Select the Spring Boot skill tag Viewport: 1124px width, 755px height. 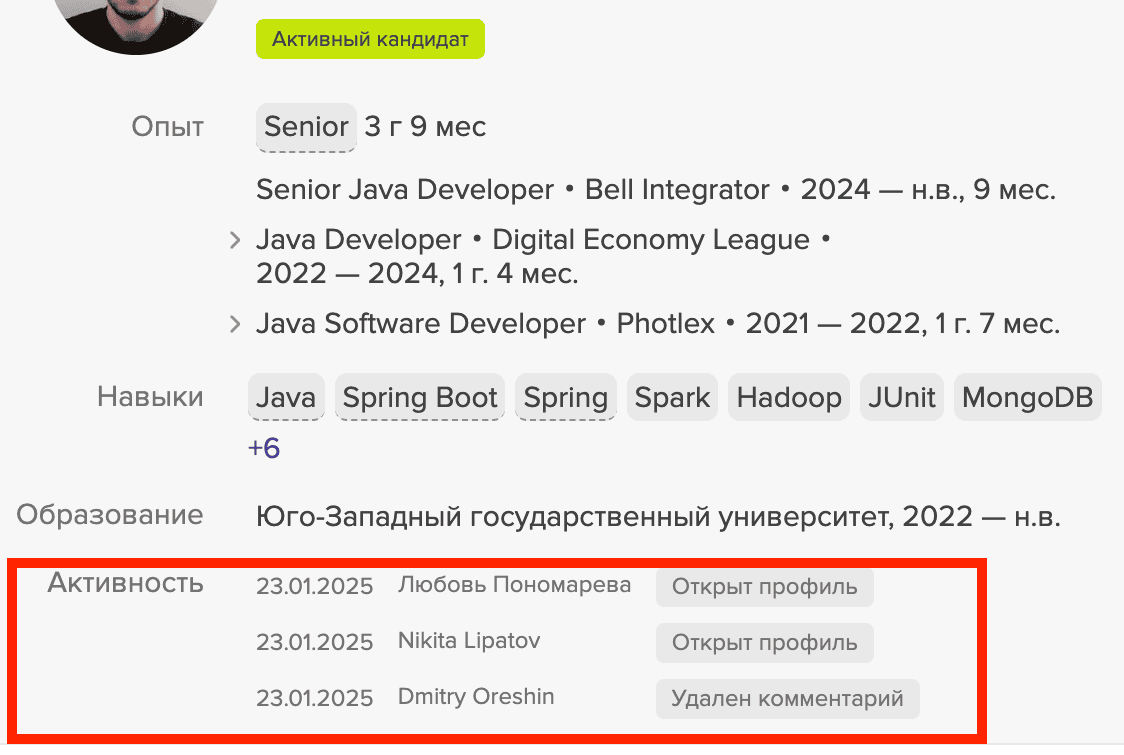pos(420,397)
